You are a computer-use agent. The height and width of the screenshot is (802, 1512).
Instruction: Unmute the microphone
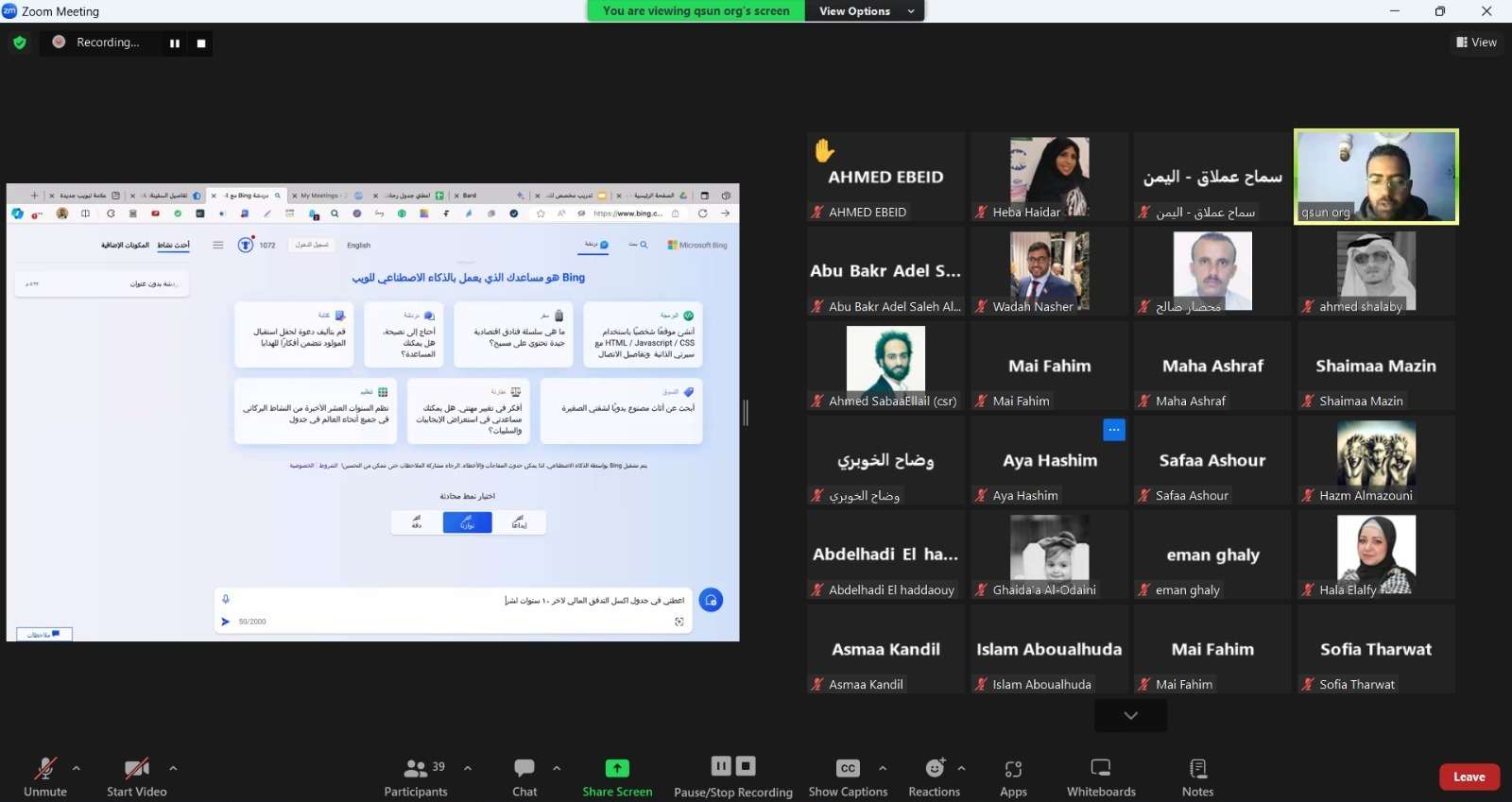[44, 768]
